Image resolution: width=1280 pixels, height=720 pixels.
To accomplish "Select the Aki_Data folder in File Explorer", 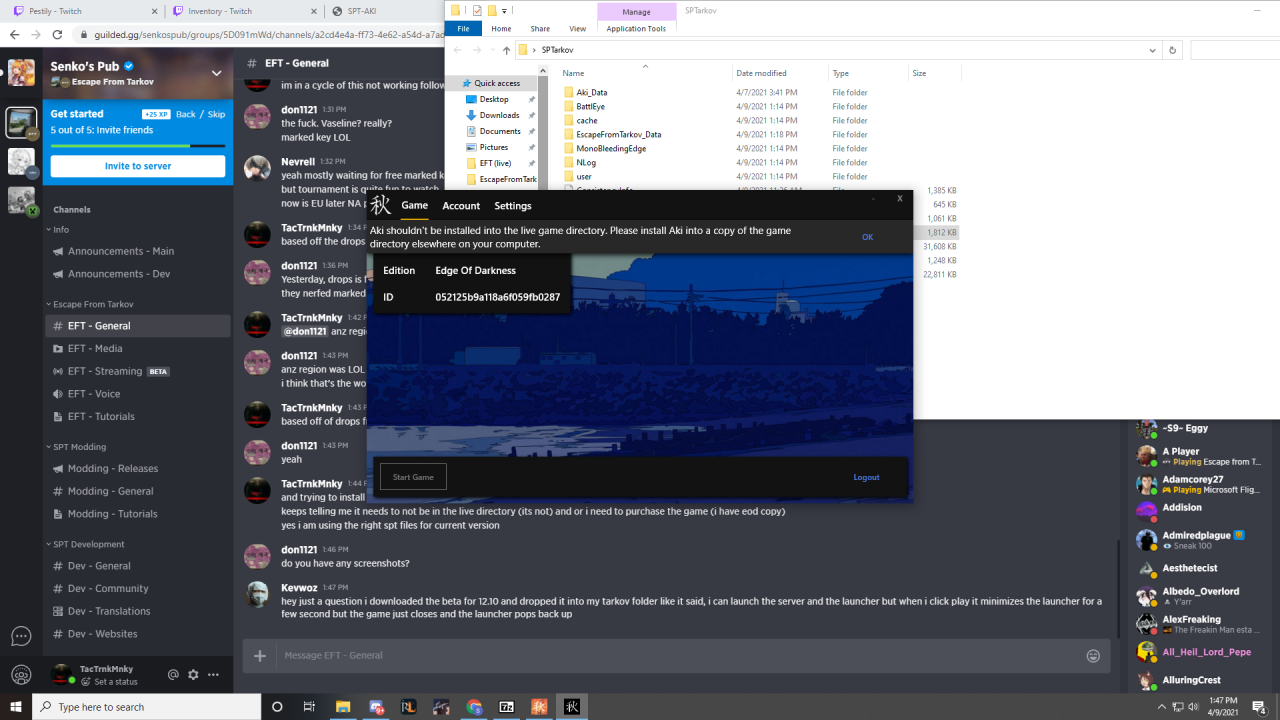I will [x=592, y=92].
